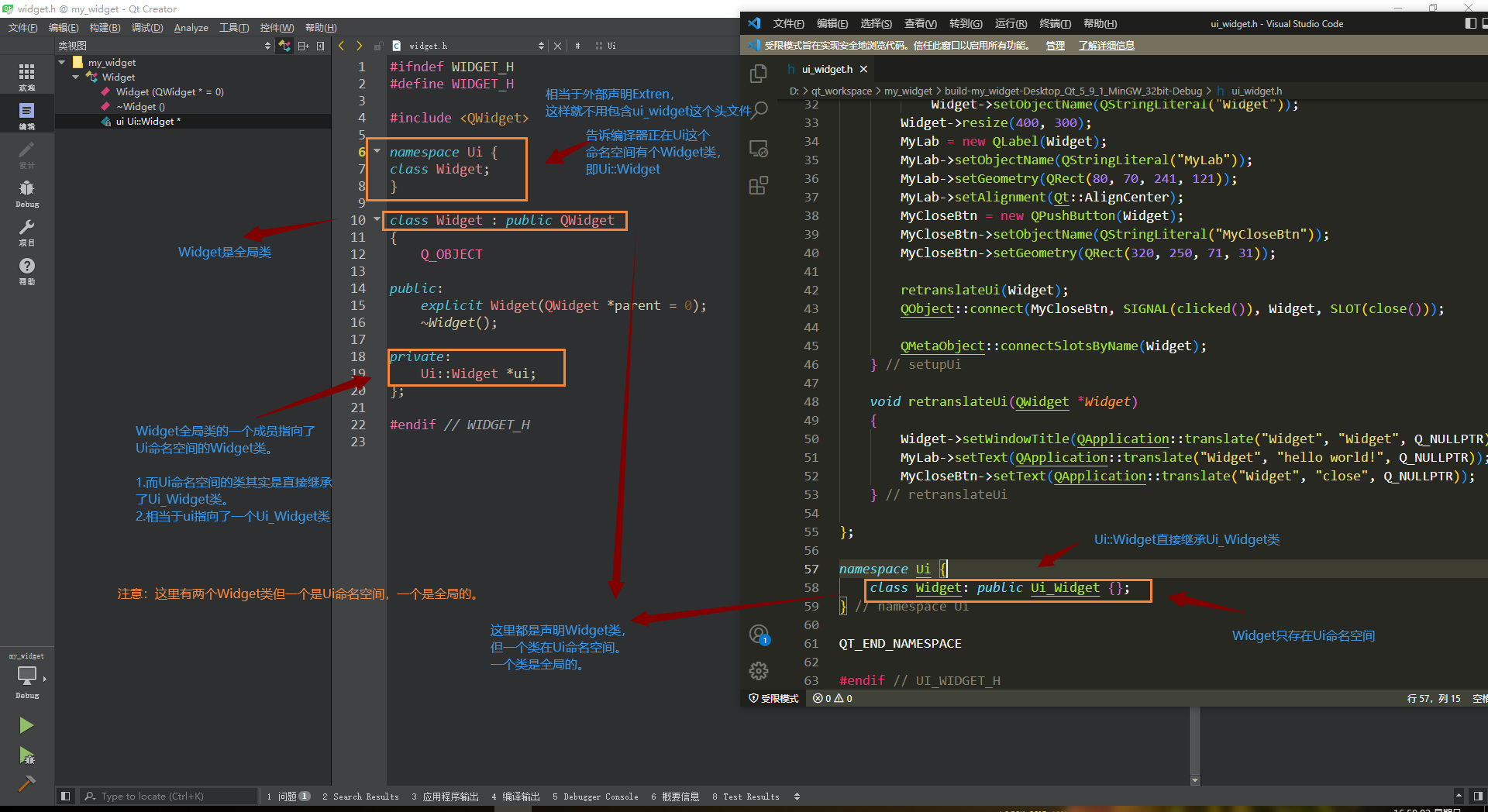Switch to Debug mode in Qt sidebar
The image size is (1488, 812).
[x=26, y=193]
